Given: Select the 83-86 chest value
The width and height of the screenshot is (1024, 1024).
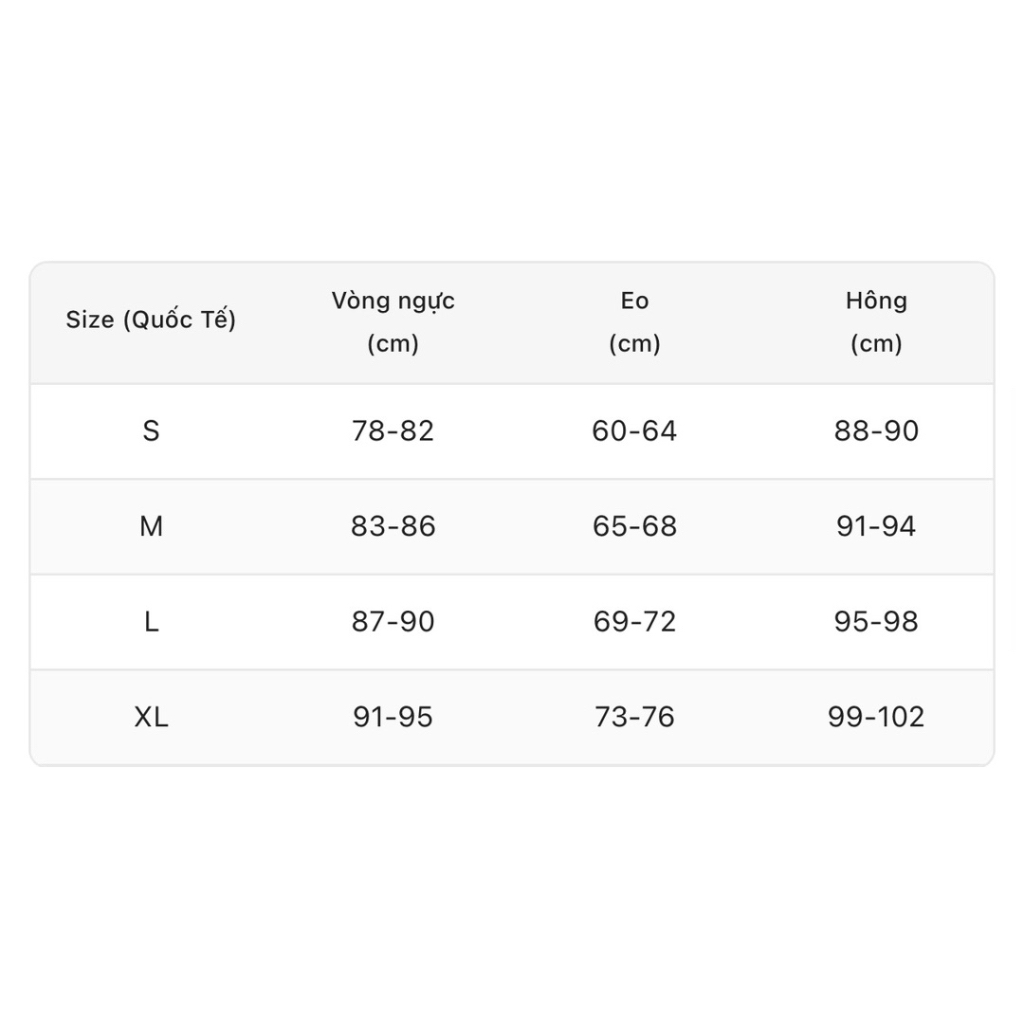Looking at the screenshot, I should 393,526.
